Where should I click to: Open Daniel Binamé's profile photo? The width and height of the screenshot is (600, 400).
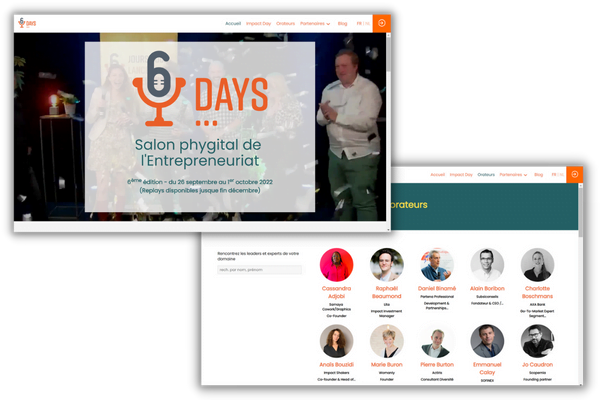[x=437, y=264]
